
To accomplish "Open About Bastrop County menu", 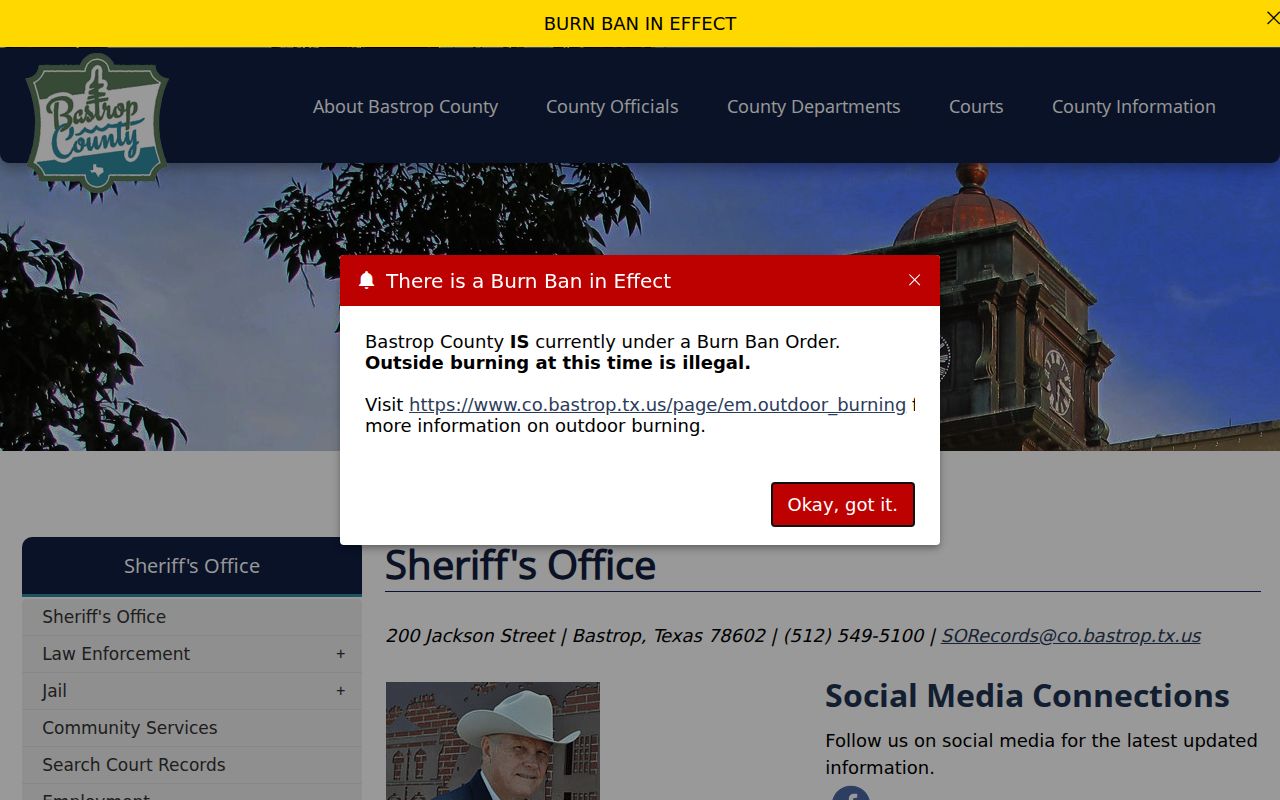I will [405, 106].
